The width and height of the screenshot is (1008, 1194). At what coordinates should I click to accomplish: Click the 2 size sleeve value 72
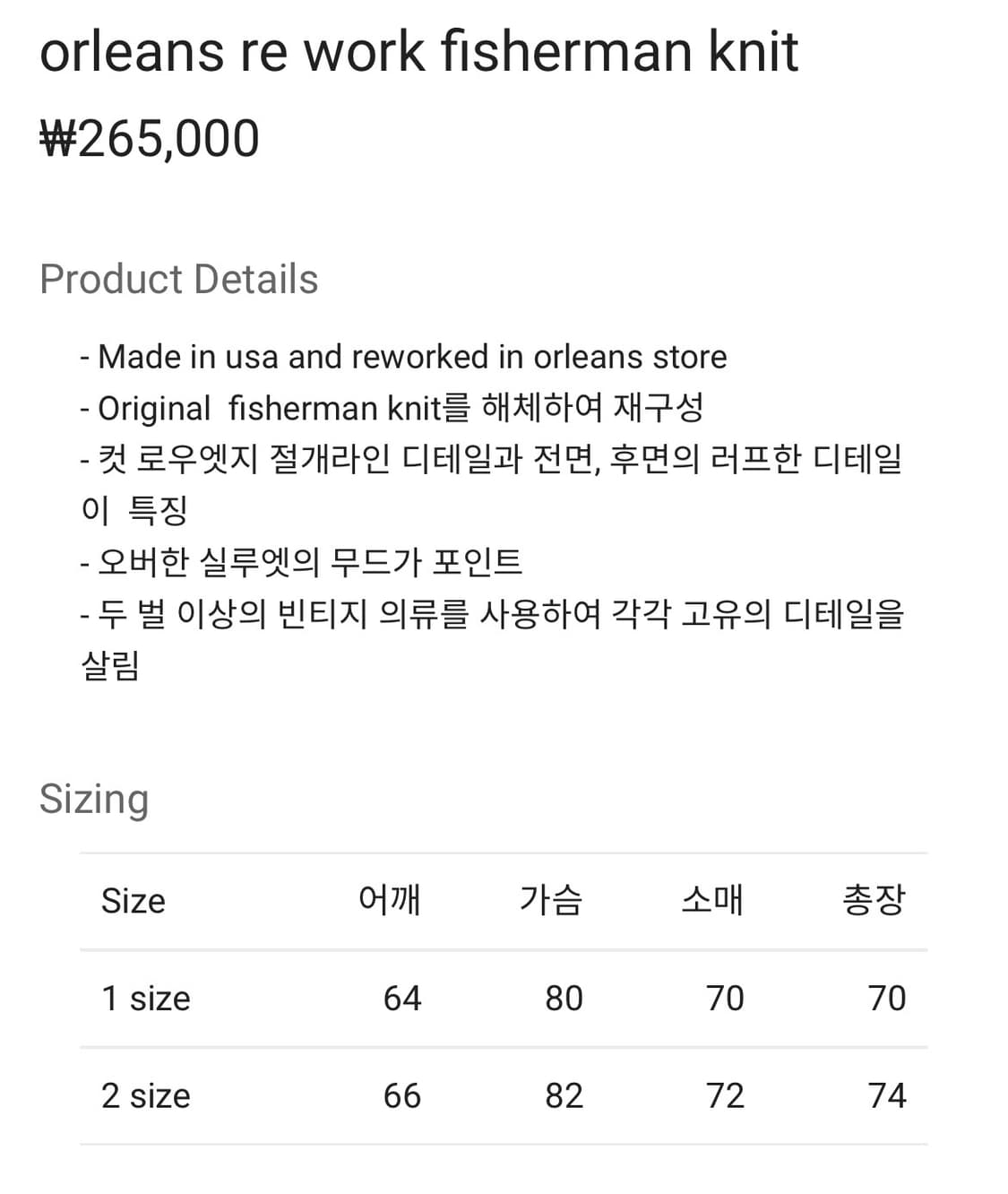725,1095
